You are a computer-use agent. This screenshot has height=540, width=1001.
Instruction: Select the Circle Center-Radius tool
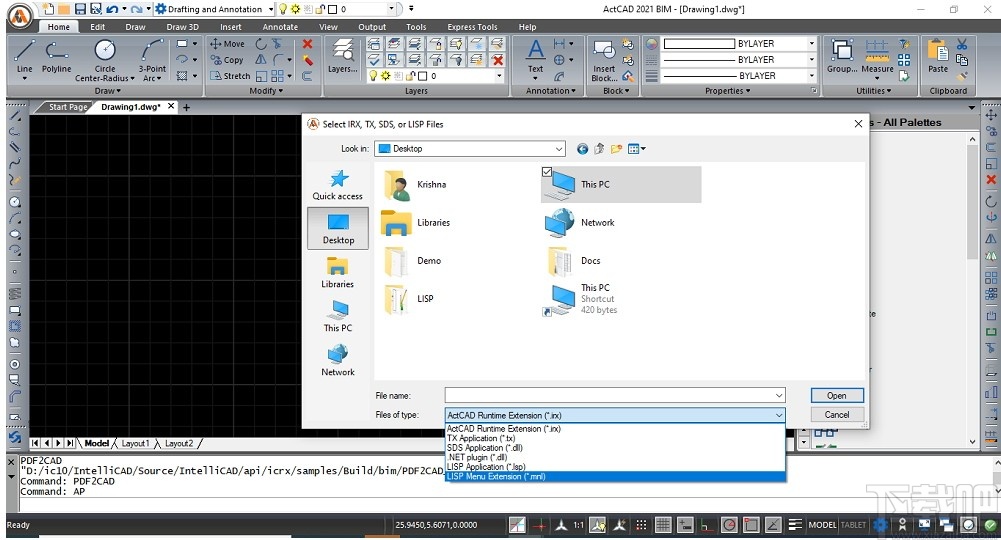point(105,59)
